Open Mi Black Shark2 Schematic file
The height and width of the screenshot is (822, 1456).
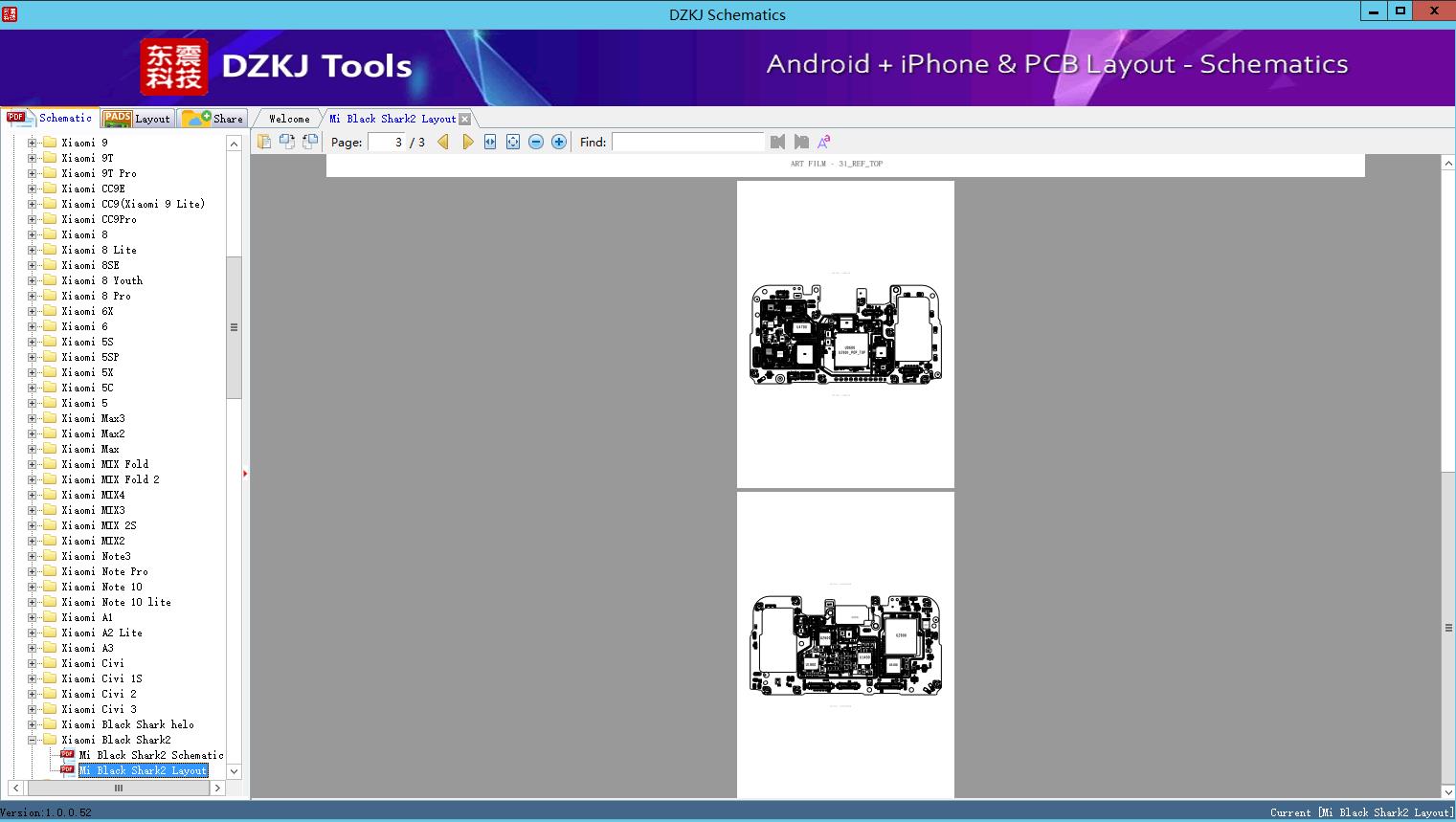151,755
